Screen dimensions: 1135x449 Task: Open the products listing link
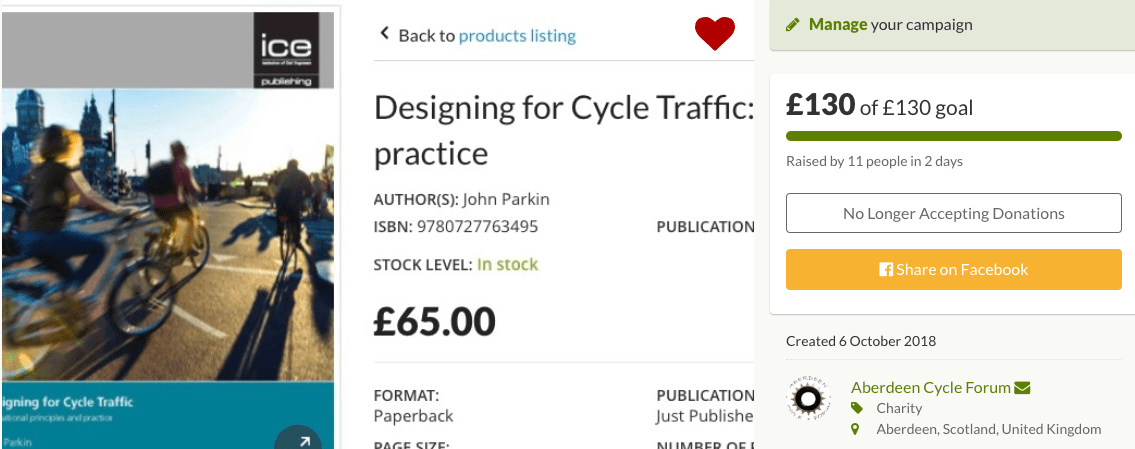click(517, 36)
